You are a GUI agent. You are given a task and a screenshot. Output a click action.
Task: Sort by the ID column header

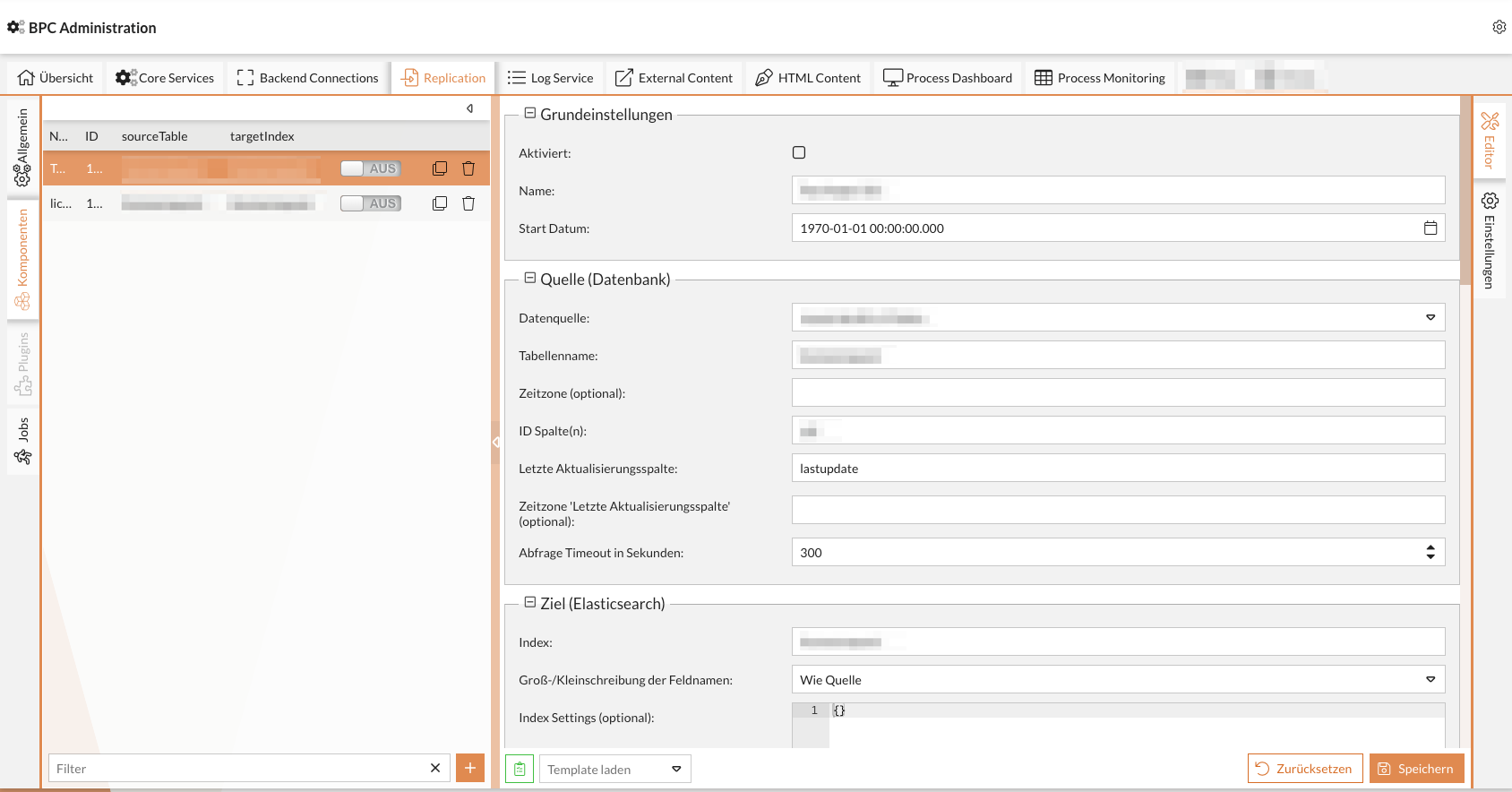(x=91, y=136)
